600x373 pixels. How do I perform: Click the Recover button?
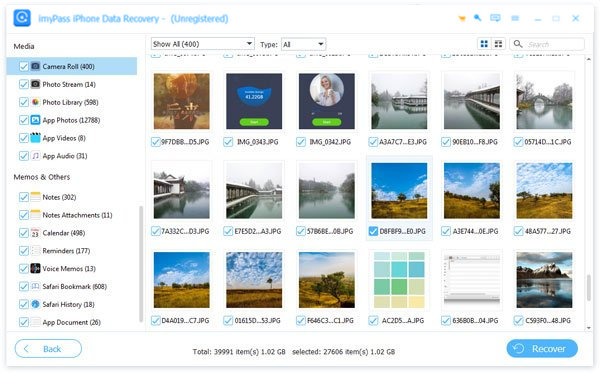pos(542,349)
